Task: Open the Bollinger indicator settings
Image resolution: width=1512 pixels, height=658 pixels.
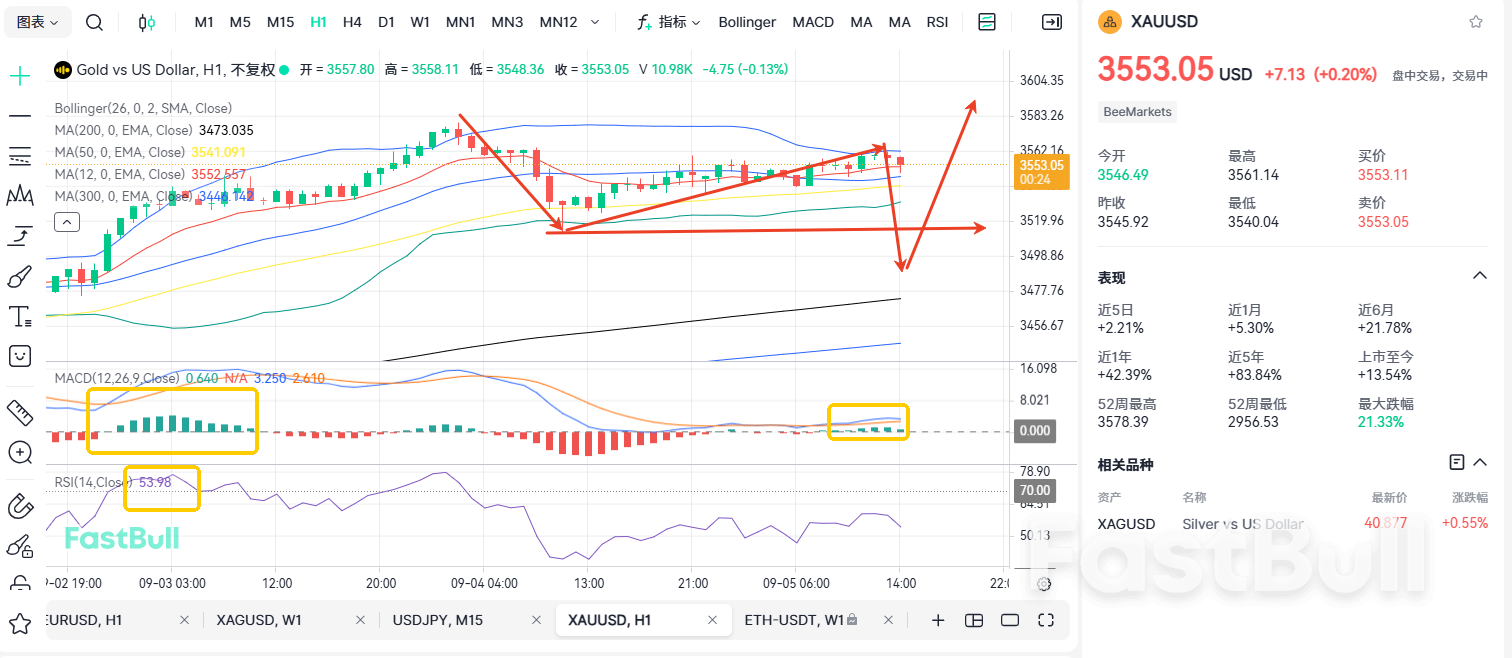Action: [x=746, y=21]
